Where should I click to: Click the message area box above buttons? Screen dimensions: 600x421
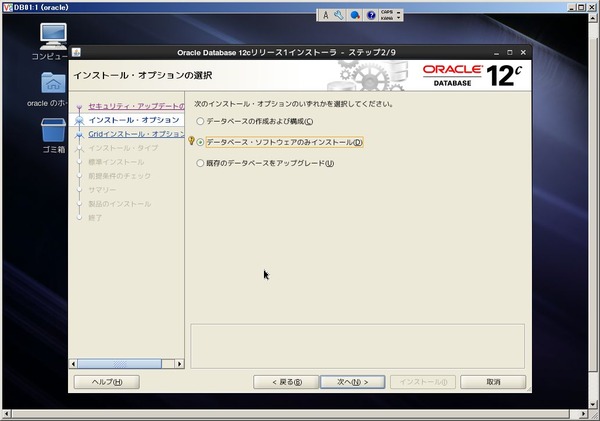click(357, 346)
